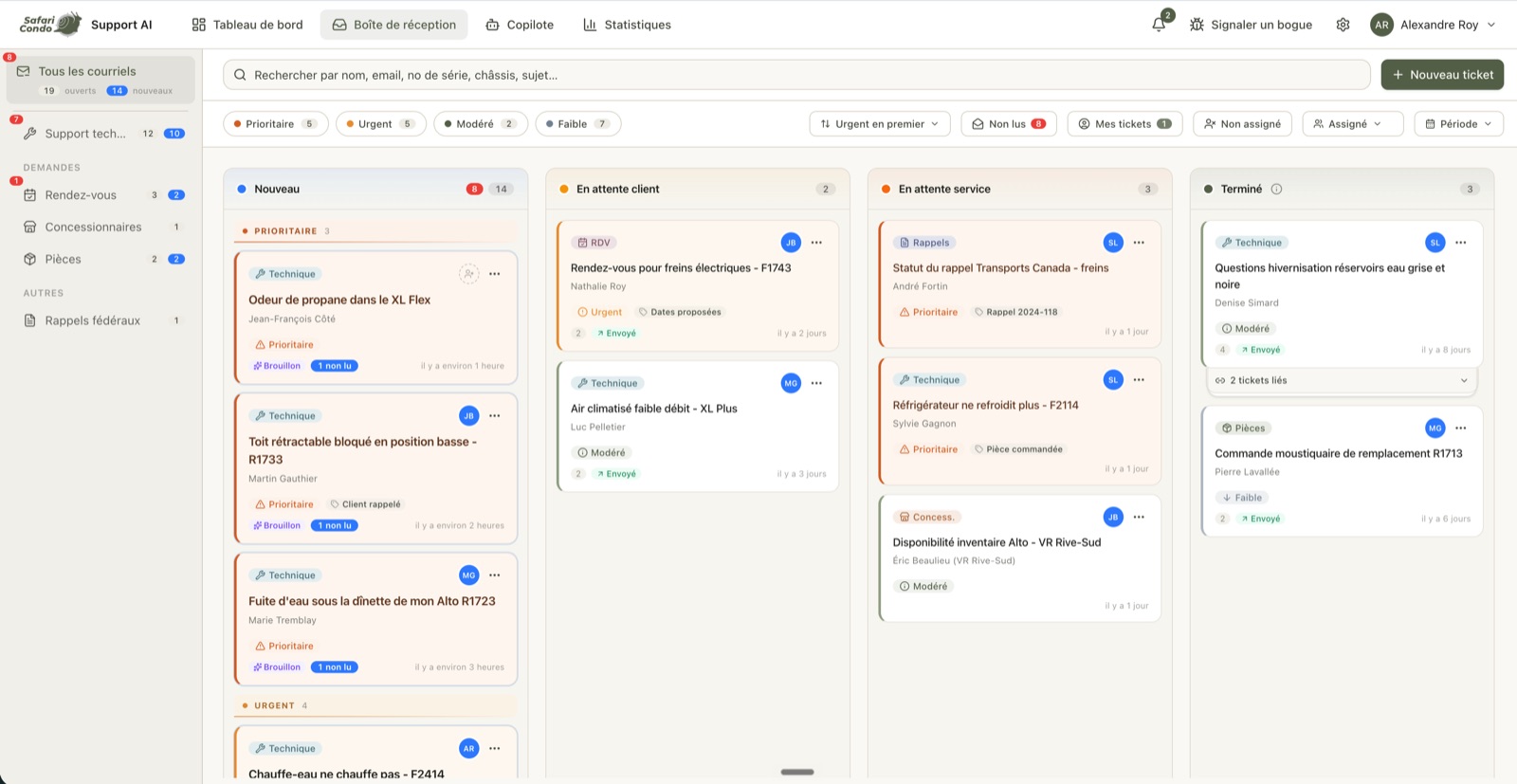Open the Urgent en premier sort dropdown
This screenshot has height=784, width=1517.
click(880, 124)
